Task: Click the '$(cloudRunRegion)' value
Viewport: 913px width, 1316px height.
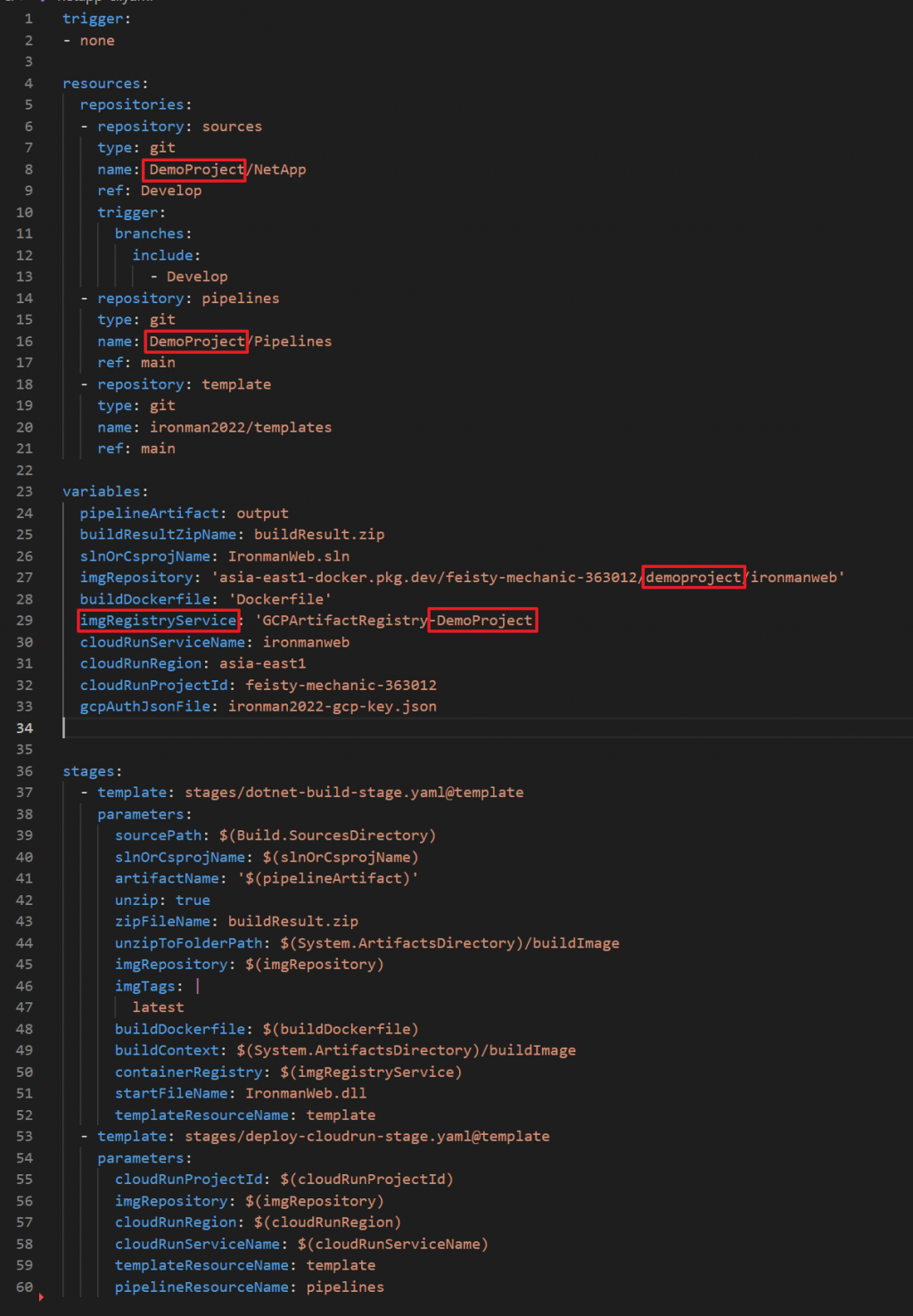Action: pyautogui.click(x=327, y=1223)
